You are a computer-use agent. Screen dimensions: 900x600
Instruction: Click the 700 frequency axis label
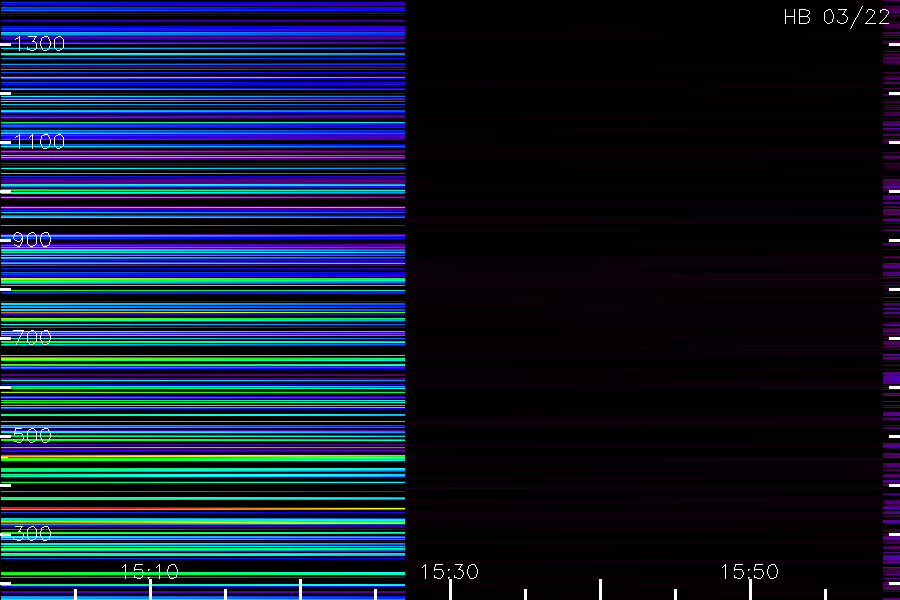pos(32,338)
